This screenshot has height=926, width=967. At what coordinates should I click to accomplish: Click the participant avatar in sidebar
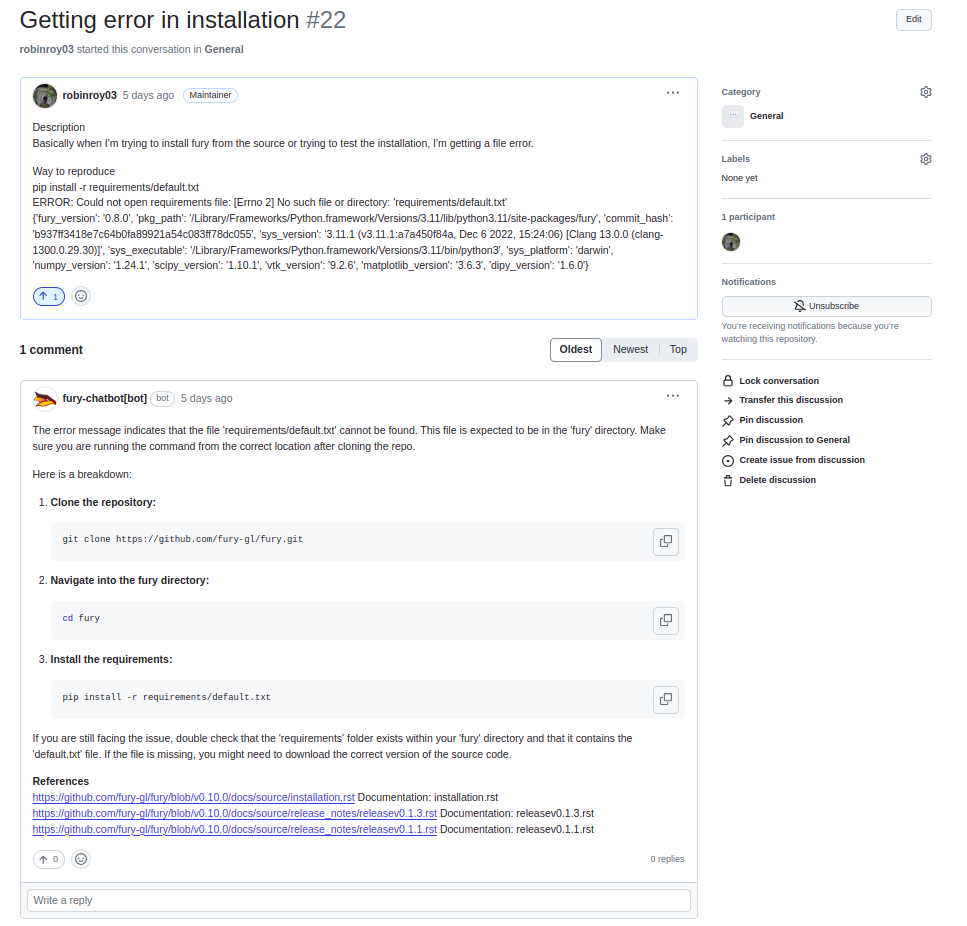[731, 242]
